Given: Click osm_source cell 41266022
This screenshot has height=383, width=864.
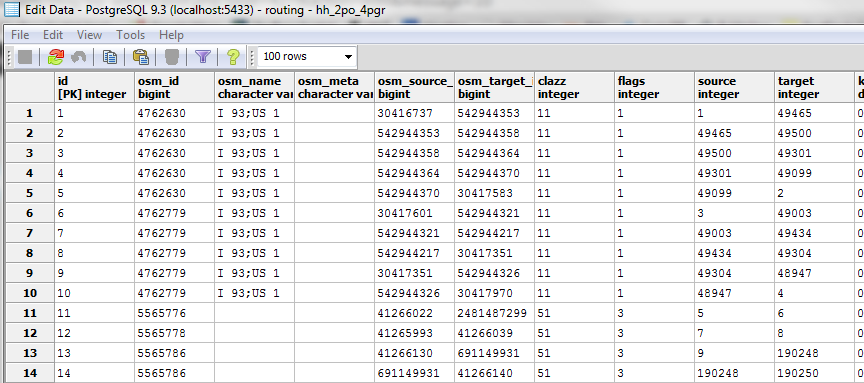Looking at the screenshot, I should pos(414,313).
